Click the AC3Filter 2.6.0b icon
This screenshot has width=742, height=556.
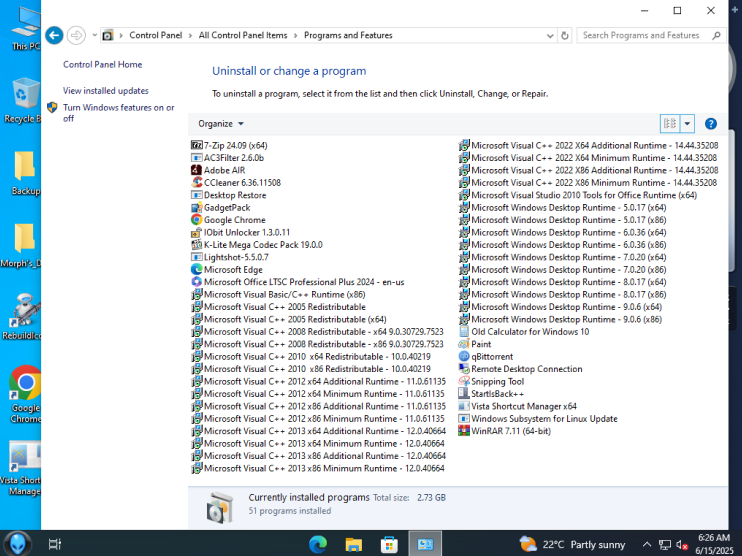coord(196,158)
